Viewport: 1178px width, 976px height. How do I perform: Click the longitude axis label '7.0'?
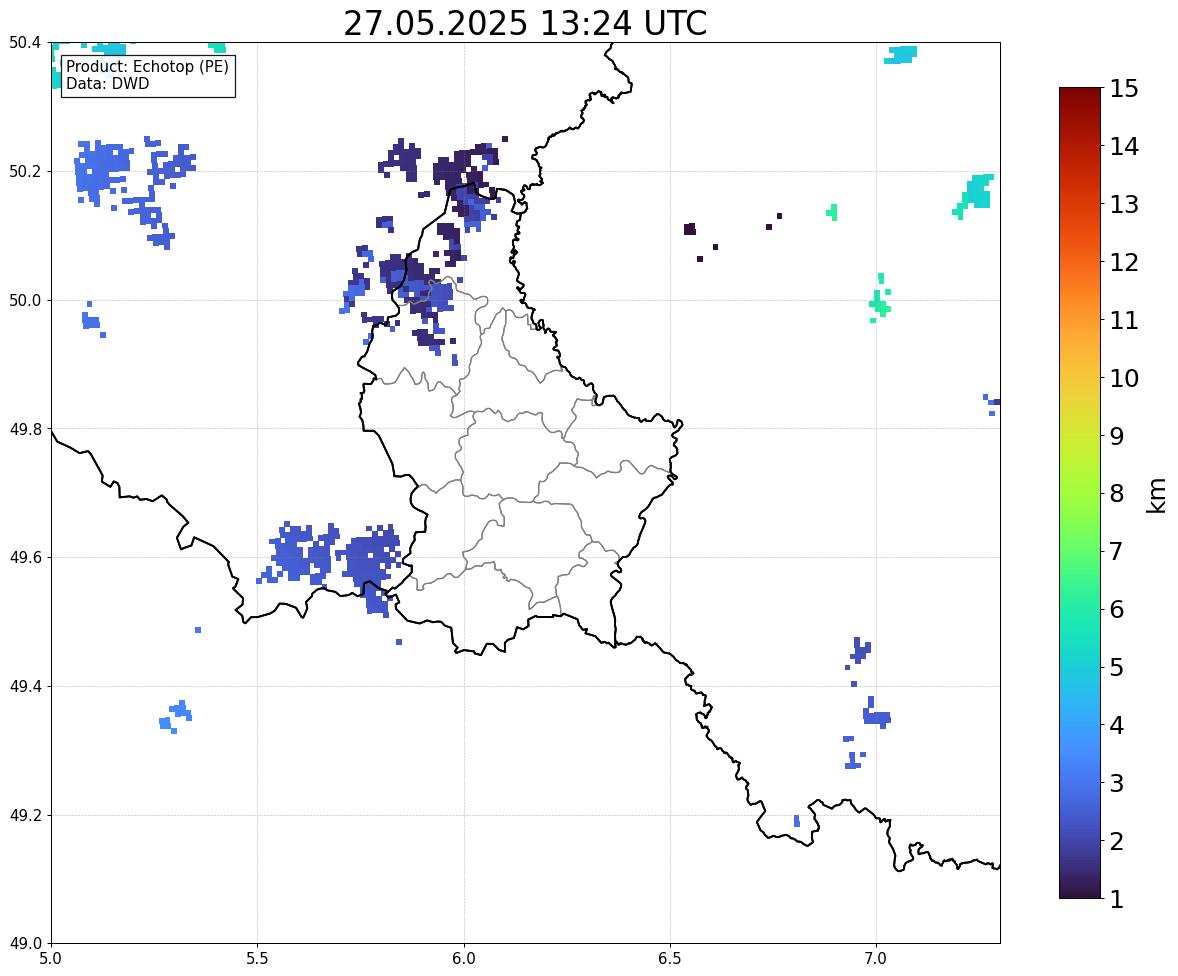(876, 959)
